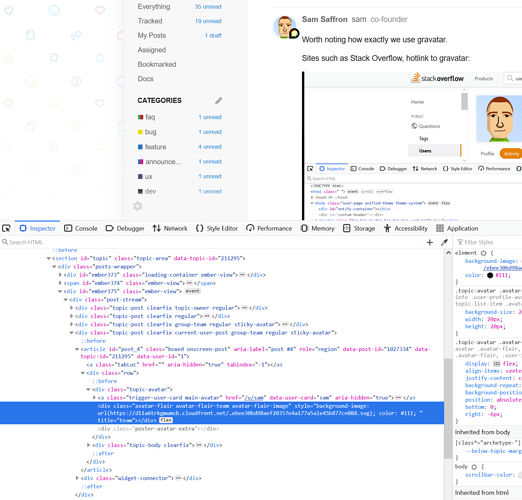
Task: Open the /u/sam href link in markup
Action: (x=254, y=398)
